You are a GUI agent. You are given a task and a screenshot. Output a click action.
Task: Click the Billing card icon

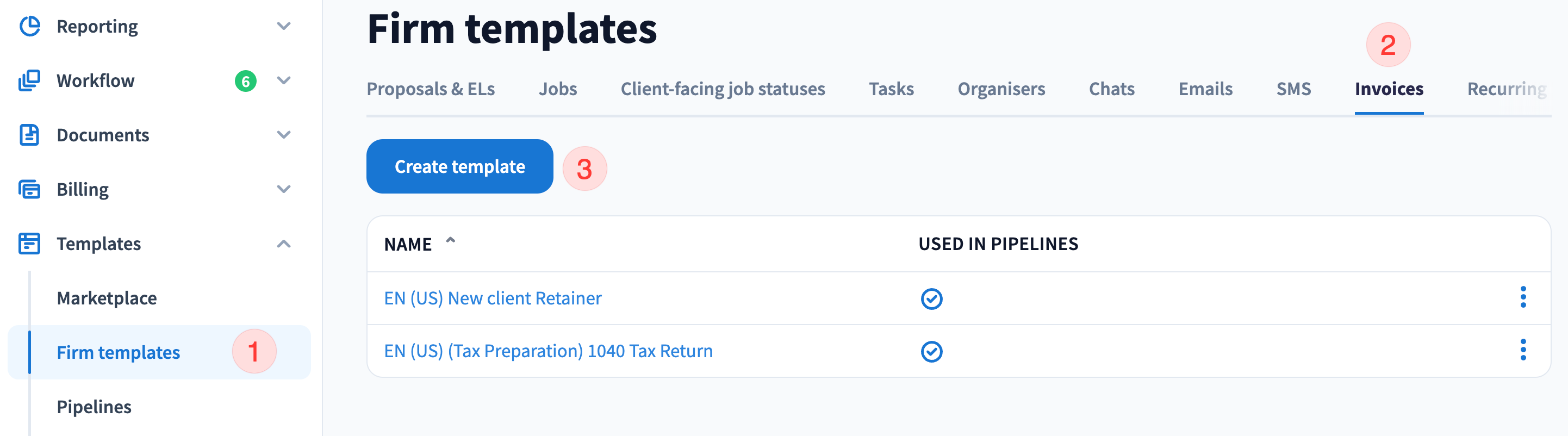(29, 189)
